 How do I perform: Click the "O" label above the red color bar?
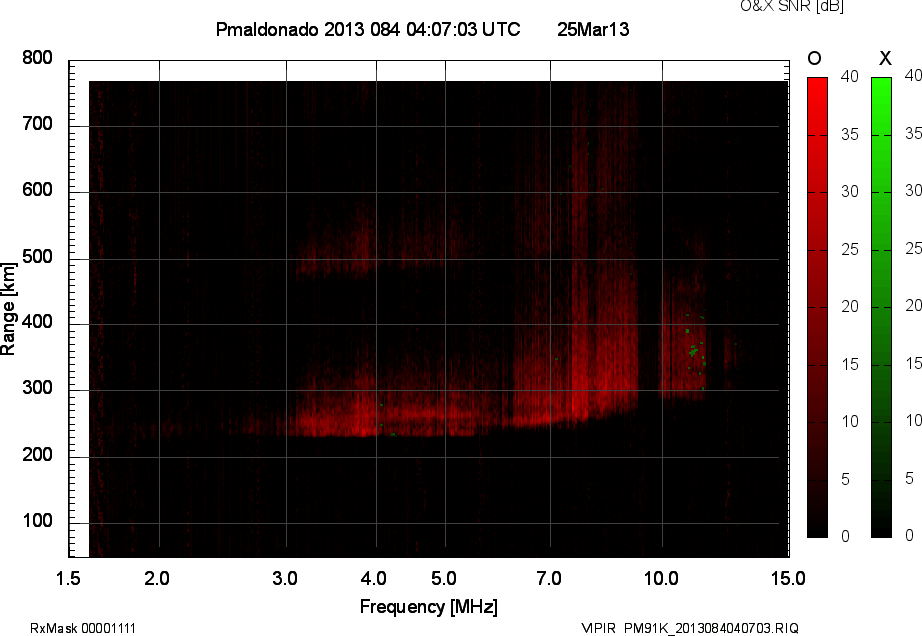(x=814, y=58)
